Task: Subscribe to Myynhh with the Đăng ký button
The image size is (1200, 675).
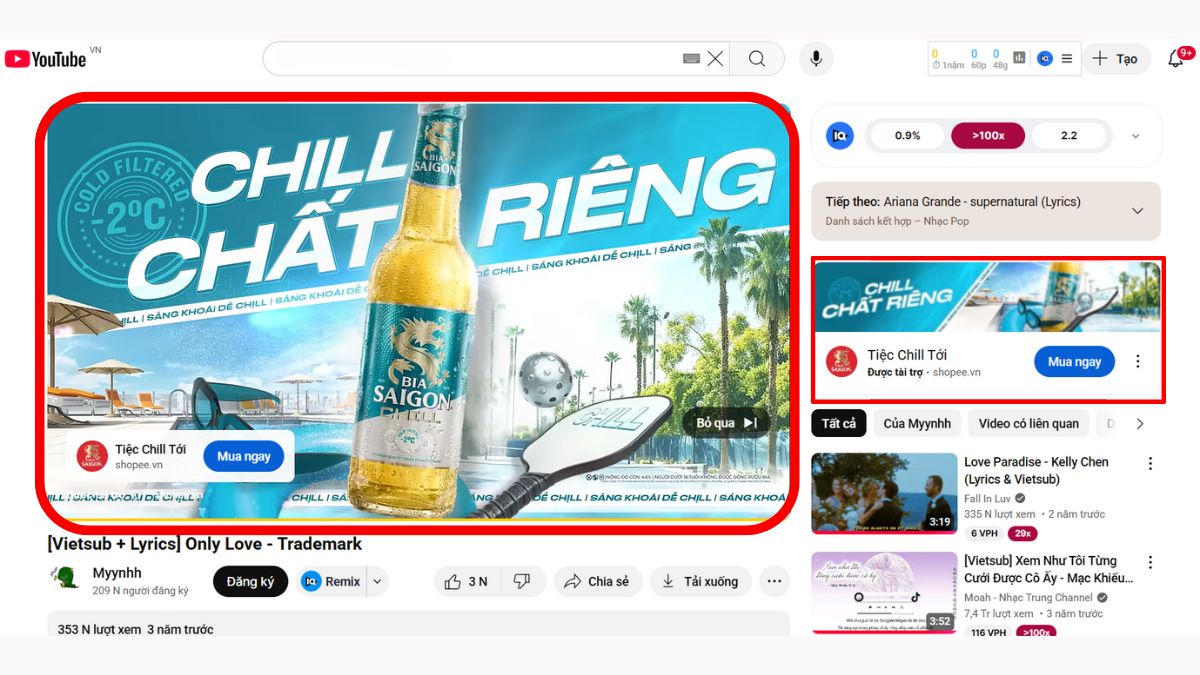Action: pyautogui.click(x=250, y=581)
